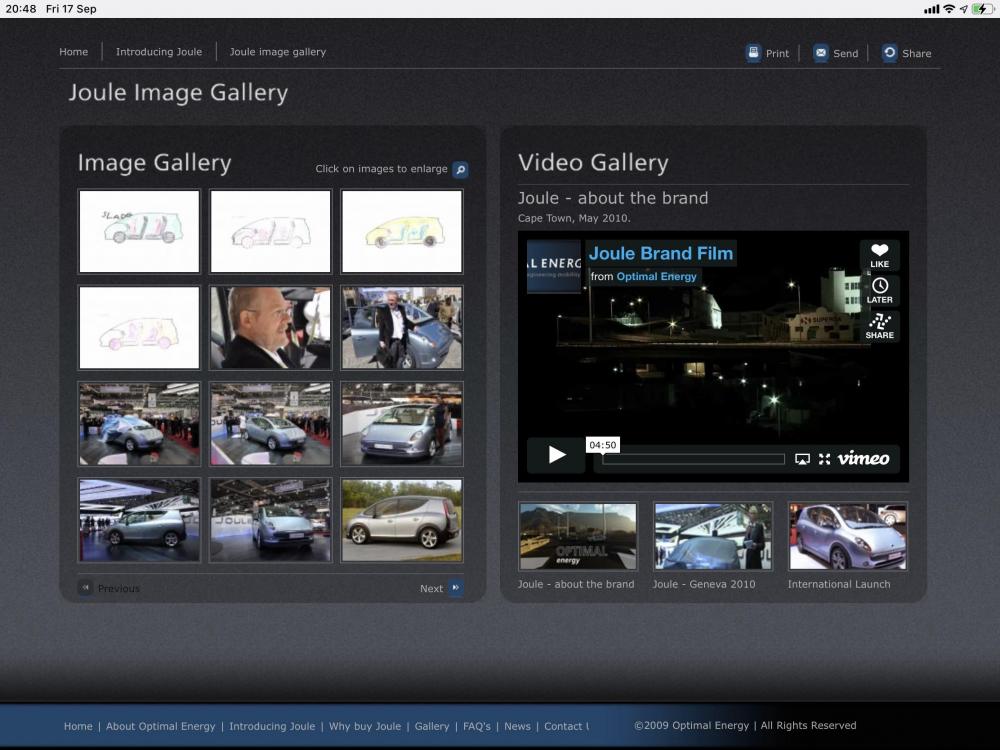Click the Share refresh-style icon
1000x750 pixels.
pyautogui.click(x=890, y=52)
